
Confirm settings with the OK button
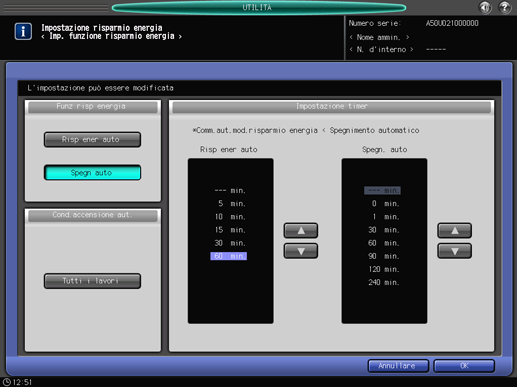point(464,366)
